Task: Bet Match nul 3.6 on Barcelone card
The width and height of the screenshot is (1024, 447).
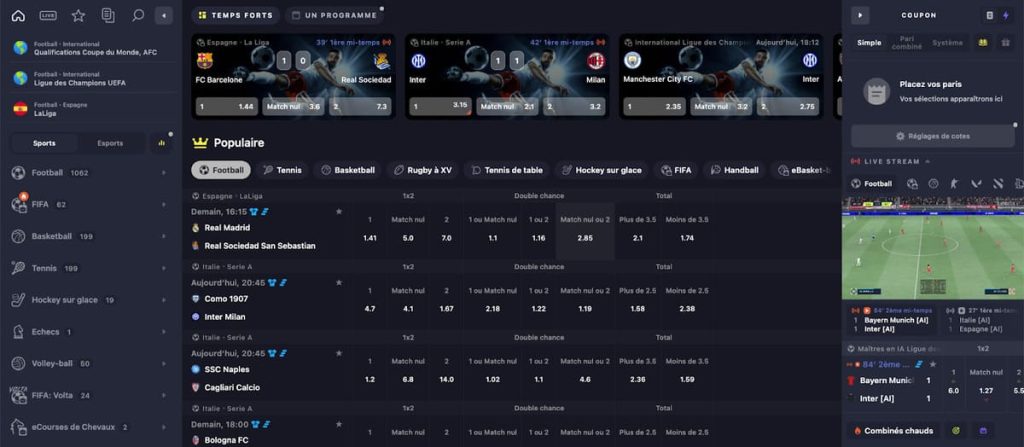Action: (x=293, y=107)
